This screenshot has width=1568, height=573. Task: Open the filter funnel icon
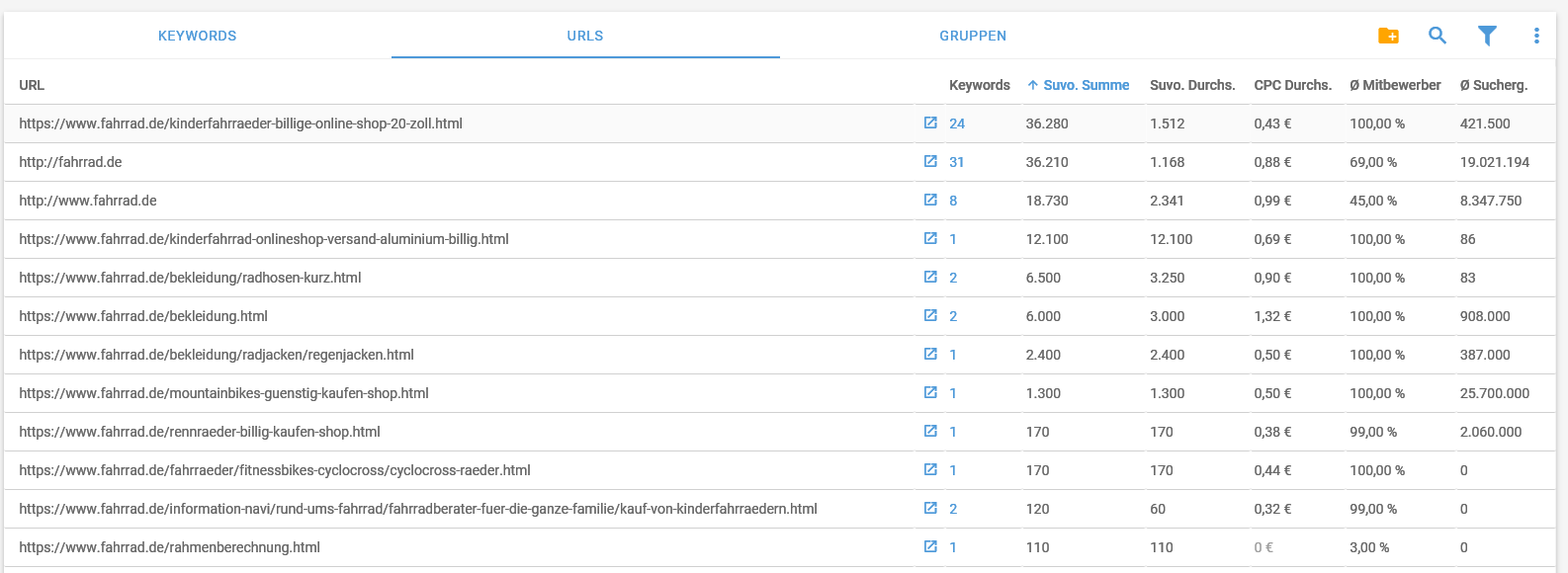[x=1487, y=36]
